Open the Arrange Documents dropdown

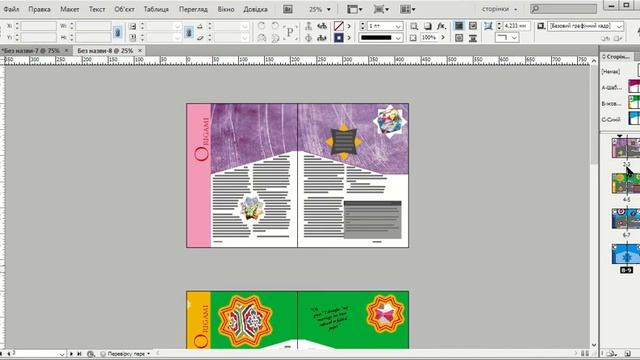pos(407,9)
